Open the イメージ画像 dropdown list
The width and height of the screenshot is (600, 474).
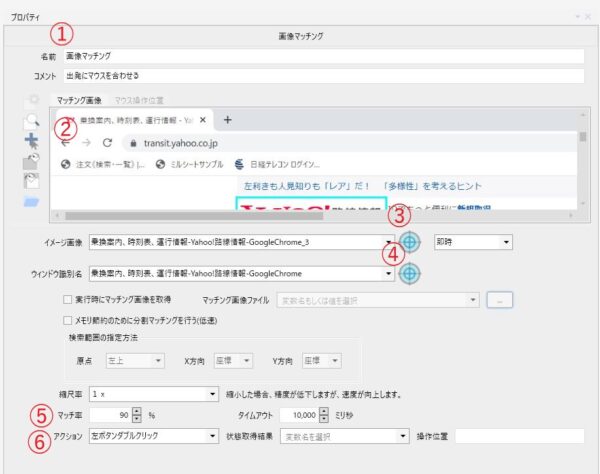point(388,242)
